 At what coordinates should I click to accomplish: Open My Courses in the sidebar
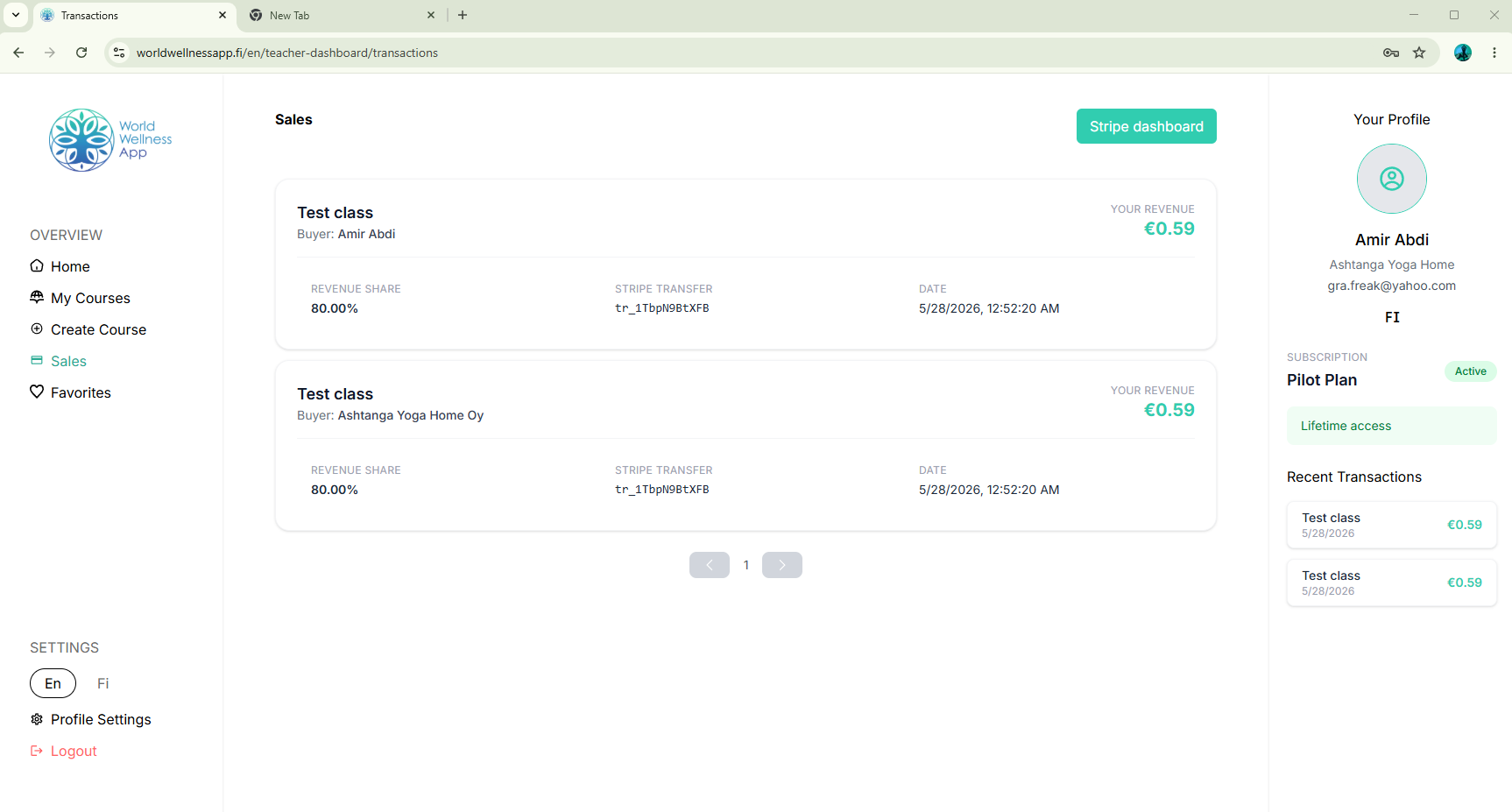tap(90, 298)
